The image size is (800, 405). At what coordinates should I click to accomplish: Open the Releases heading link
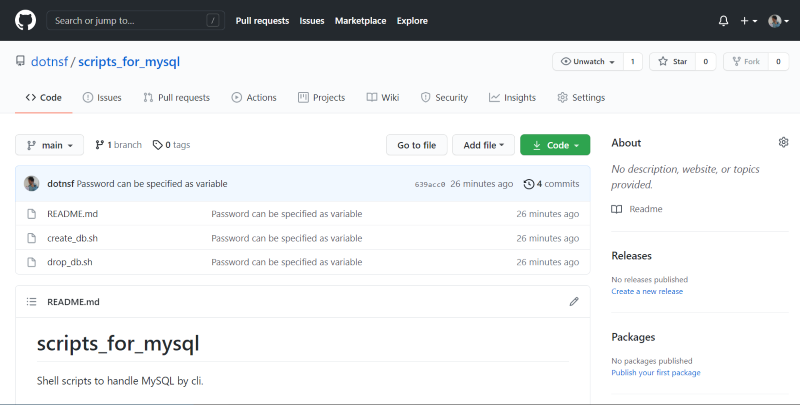coord(632,256)
